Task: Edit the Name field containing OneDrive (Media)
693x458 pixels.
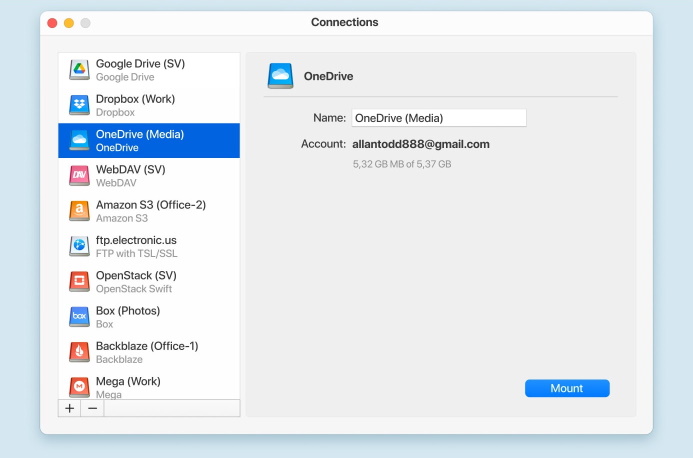Action: pyautogui.click(x=439, y=118)
